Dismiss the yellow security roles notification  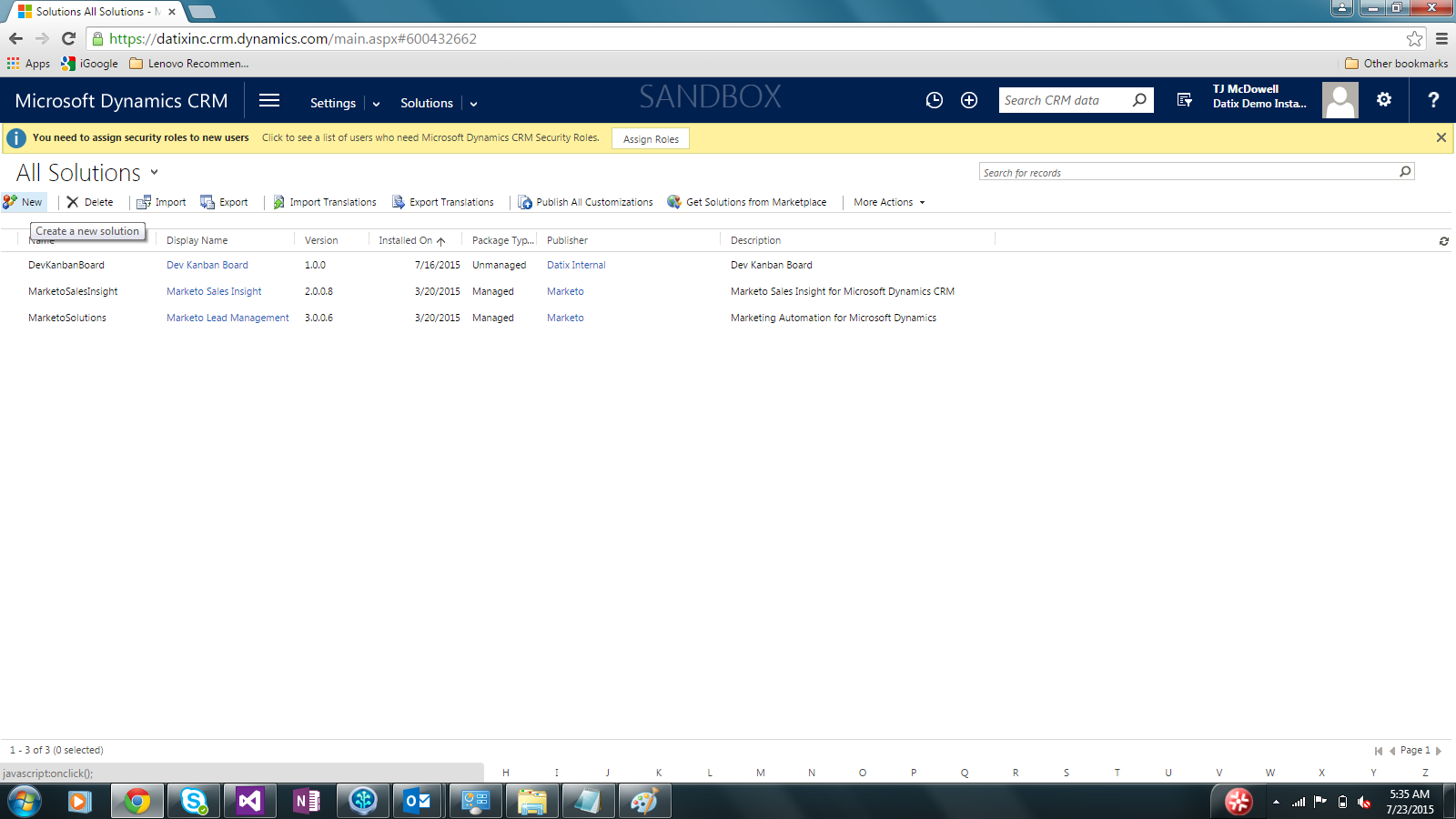point(1441,137)
